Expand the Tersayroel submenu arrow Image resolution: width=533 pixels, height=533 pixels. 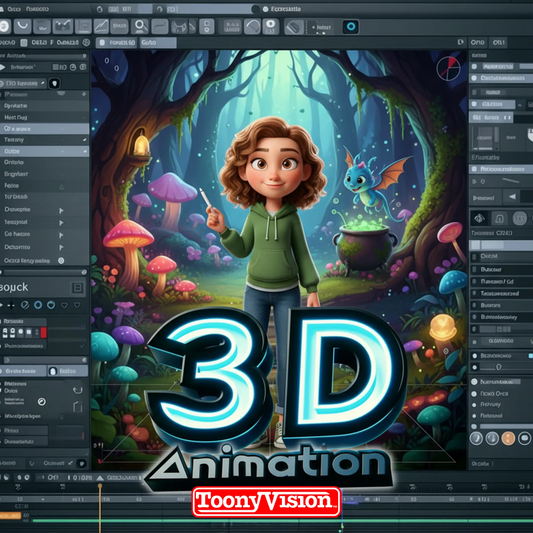[x=61, y=223]
